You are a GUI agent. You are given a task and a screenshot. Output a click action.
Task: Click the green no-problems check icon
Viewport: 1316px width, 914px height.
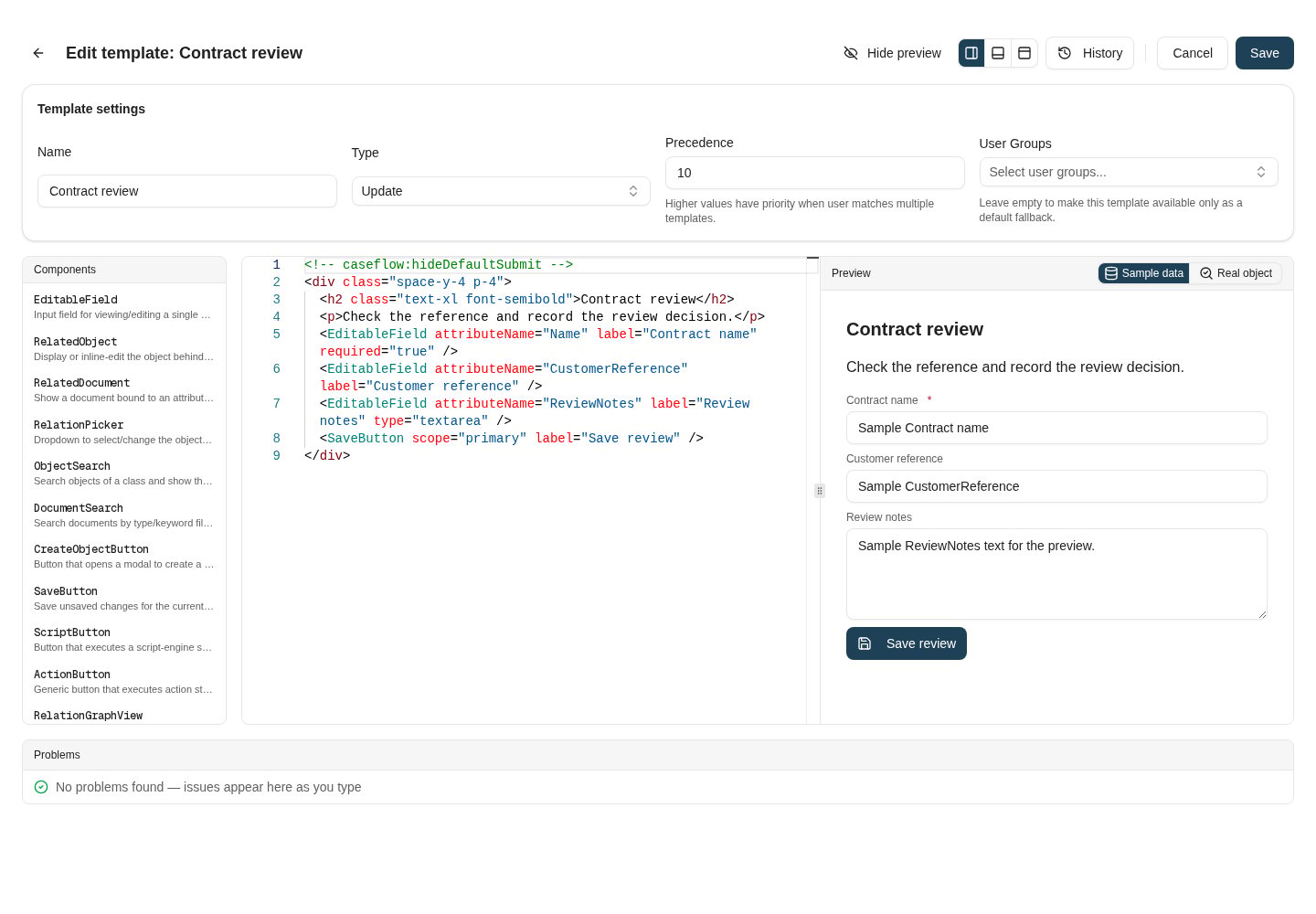click(41, 787)
